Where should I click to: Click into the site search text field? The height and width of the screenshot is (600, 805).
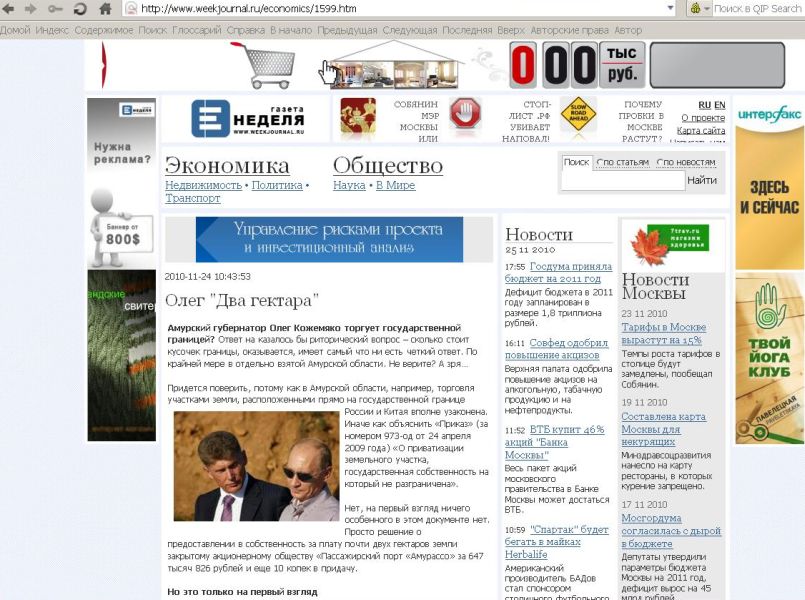tap(623, 181)
